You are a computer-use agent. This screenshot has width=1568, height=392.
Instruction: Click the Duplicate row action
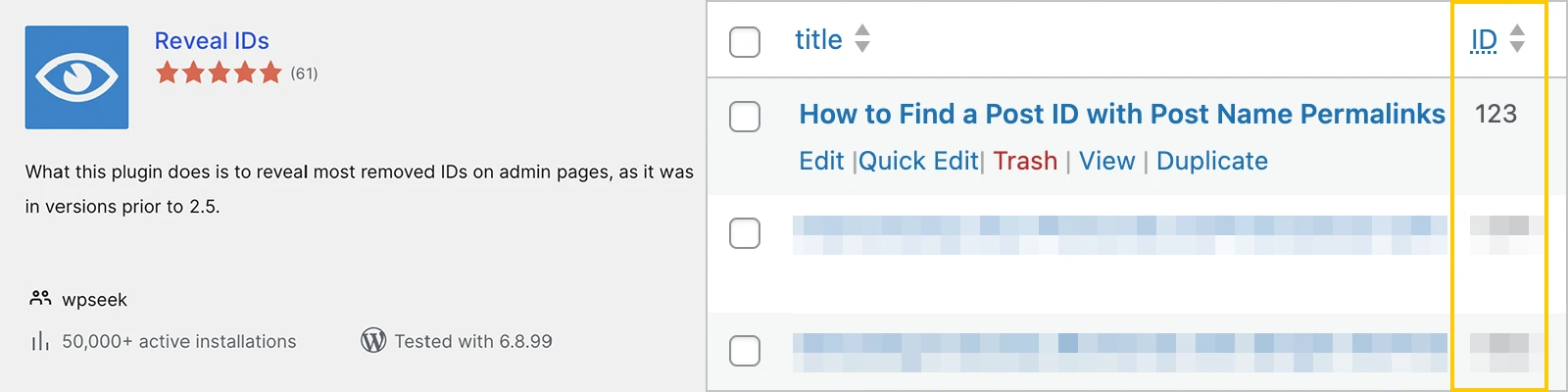point(1212,161)
